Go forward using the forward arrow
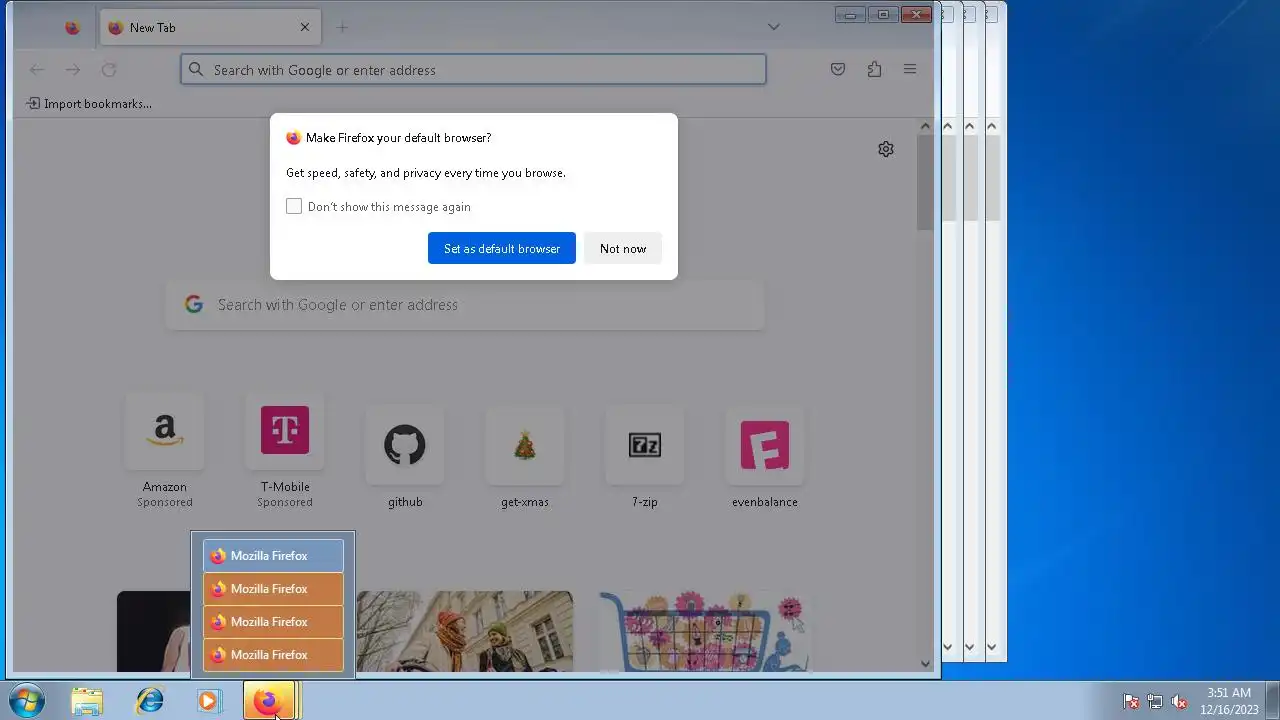 [x=73, y=69]
